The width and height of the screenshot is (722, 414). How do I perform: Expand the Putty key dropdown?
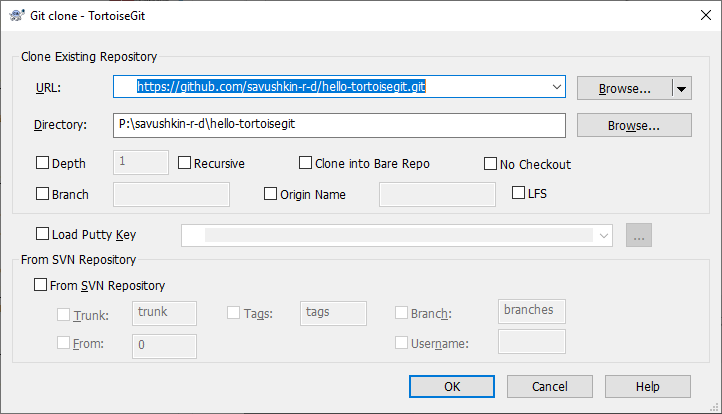tap(604, 236)
